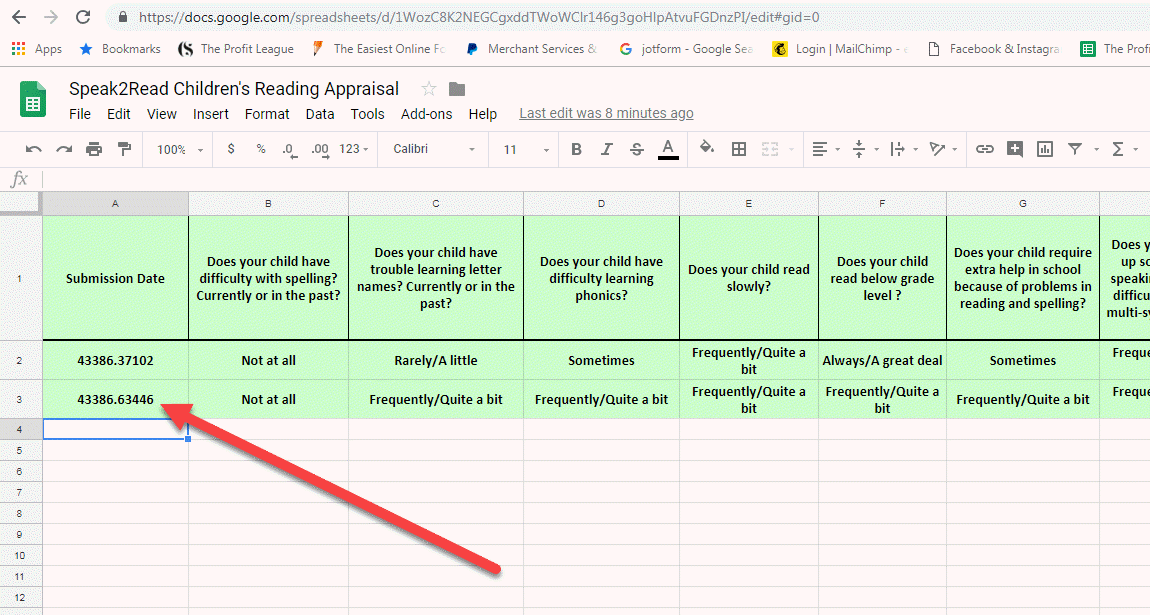
Task: Star the spreadsheet as a favorite
Action: coord(428,88)
